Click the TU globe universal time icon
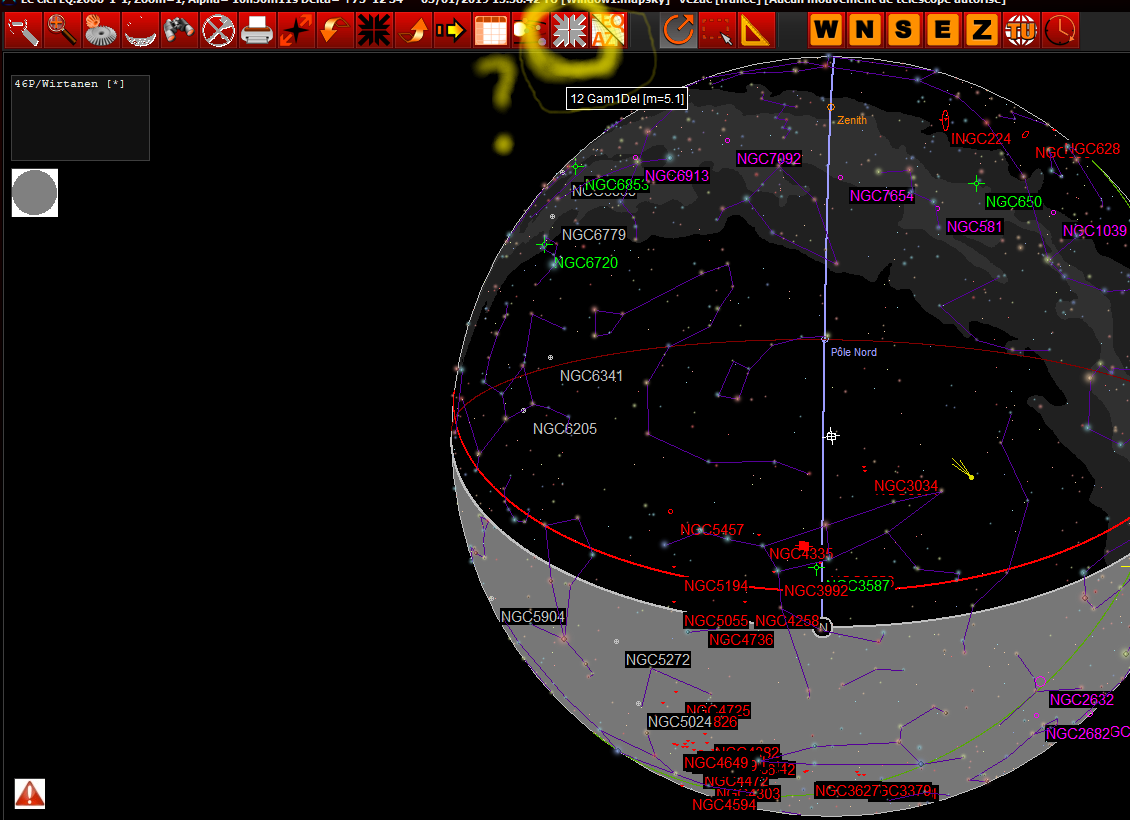The image size is (1130, 820). [x=1021, y=31]
